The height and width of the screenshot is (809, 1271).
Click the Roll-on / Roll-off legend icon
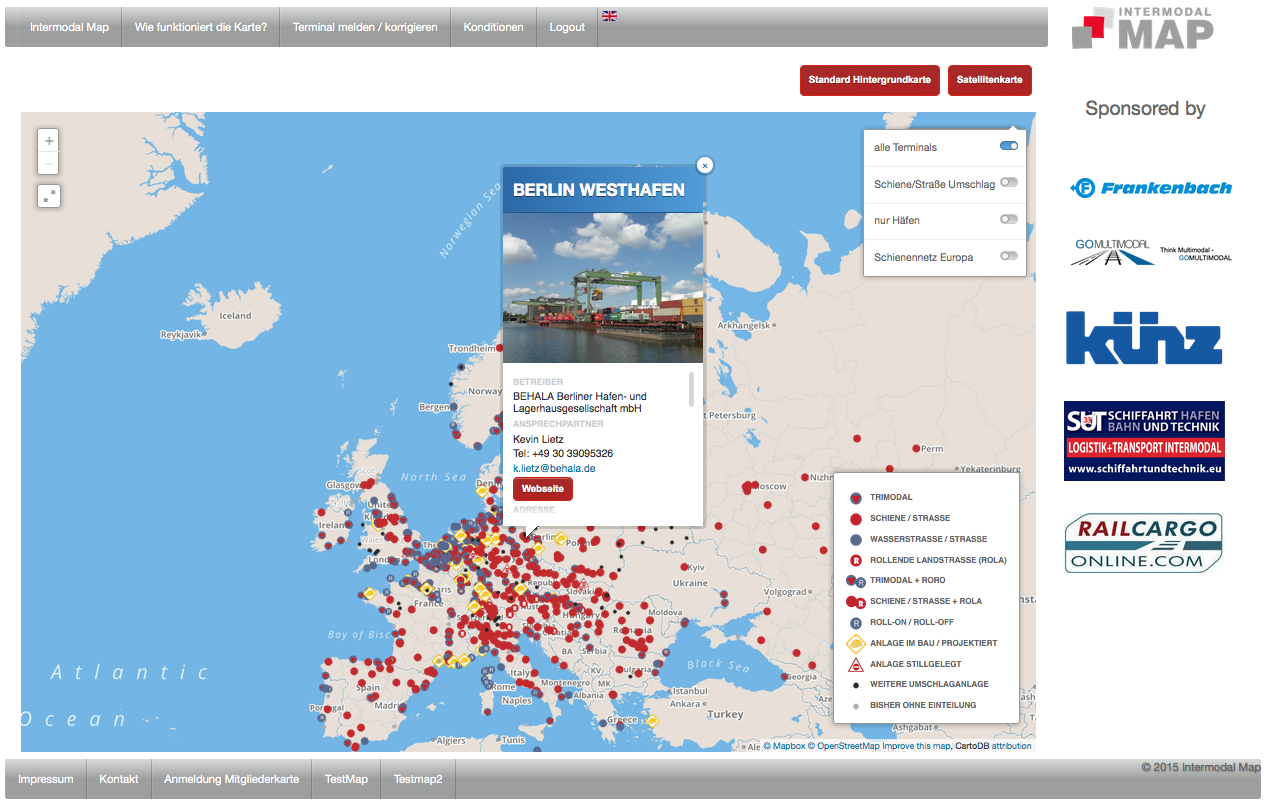point(855,622)
